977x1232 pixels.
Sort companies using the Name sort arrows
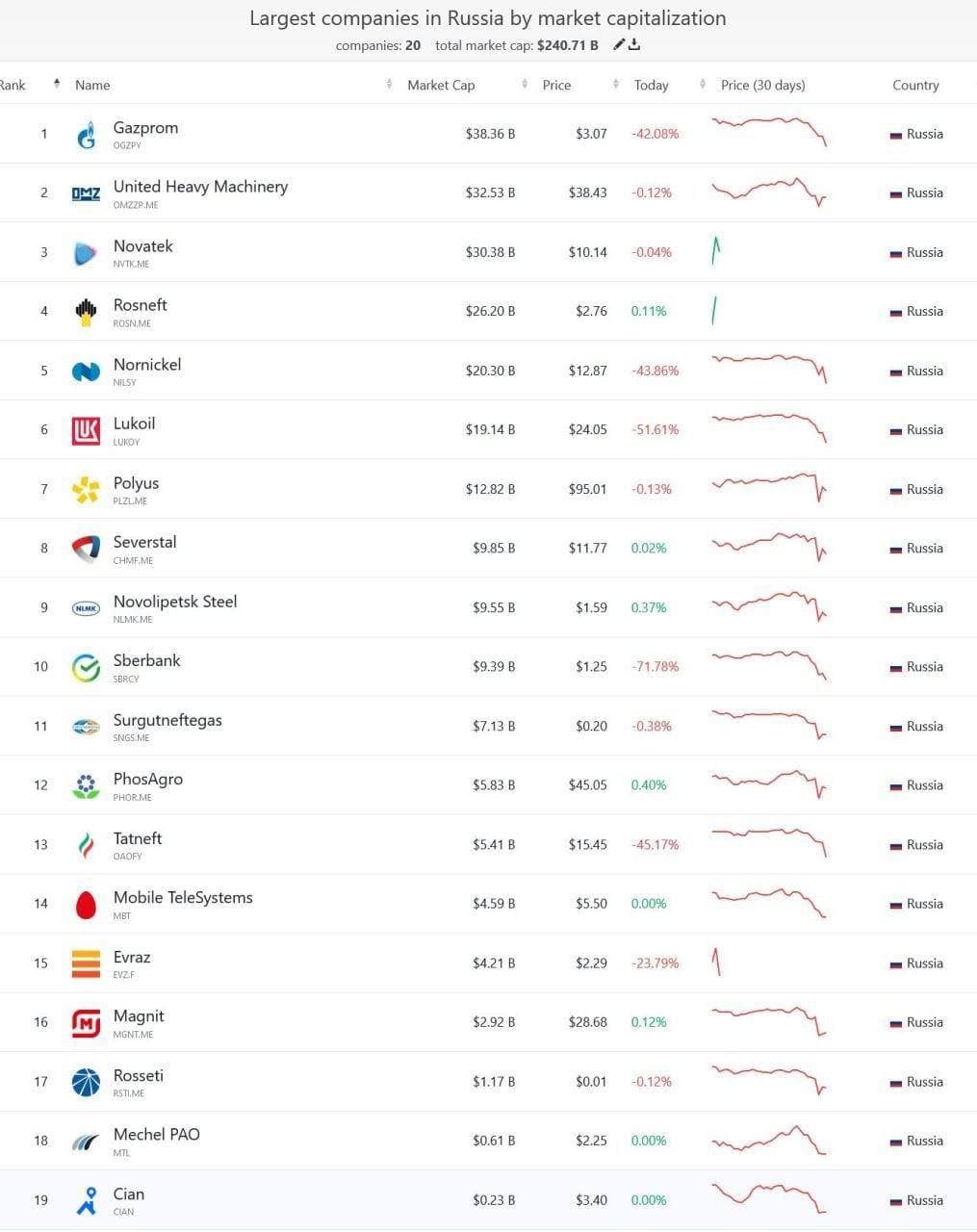389,85
